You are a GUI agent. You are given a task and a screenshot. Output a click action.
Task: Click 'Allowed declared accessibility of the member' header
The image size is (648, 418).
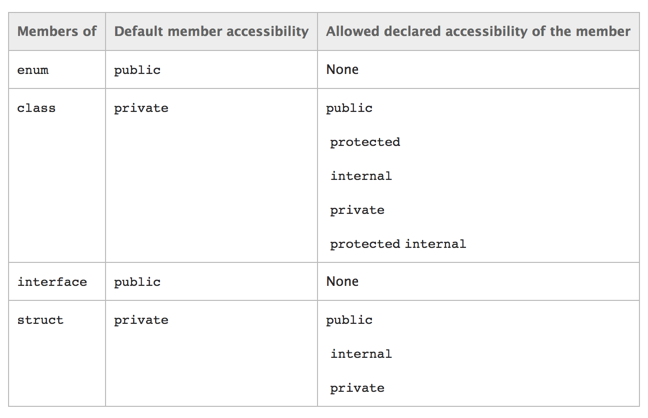(478, 31)
